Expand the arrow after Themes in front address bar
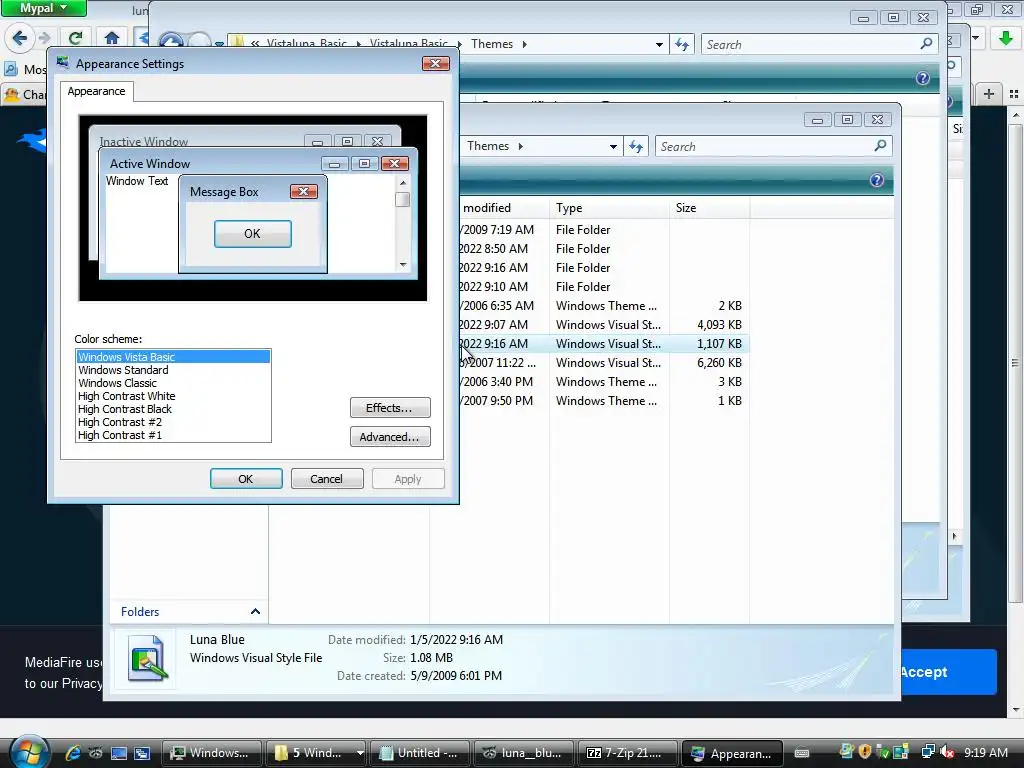 point(520,146)
